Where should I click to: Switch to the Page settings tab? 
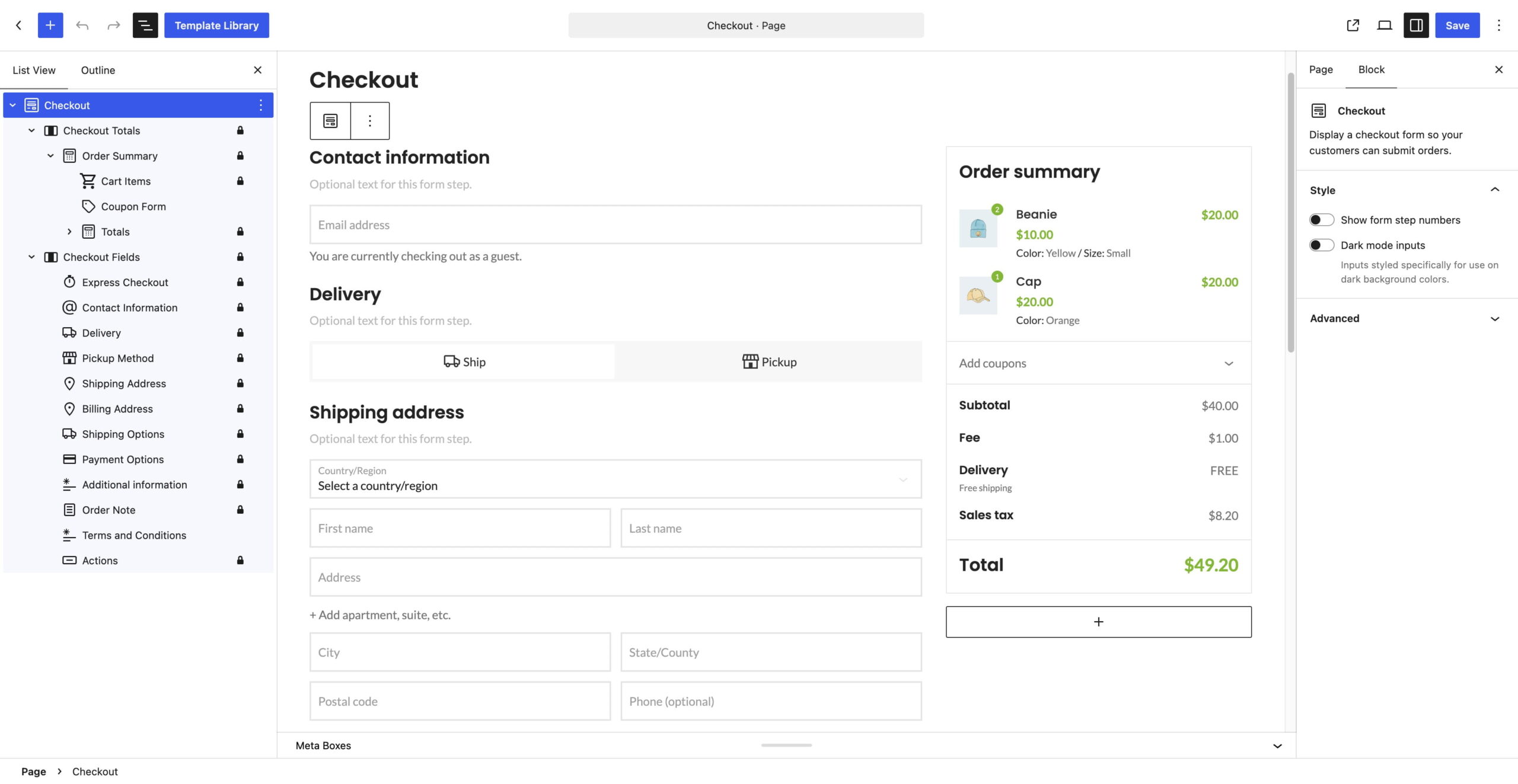(1321, 69)
